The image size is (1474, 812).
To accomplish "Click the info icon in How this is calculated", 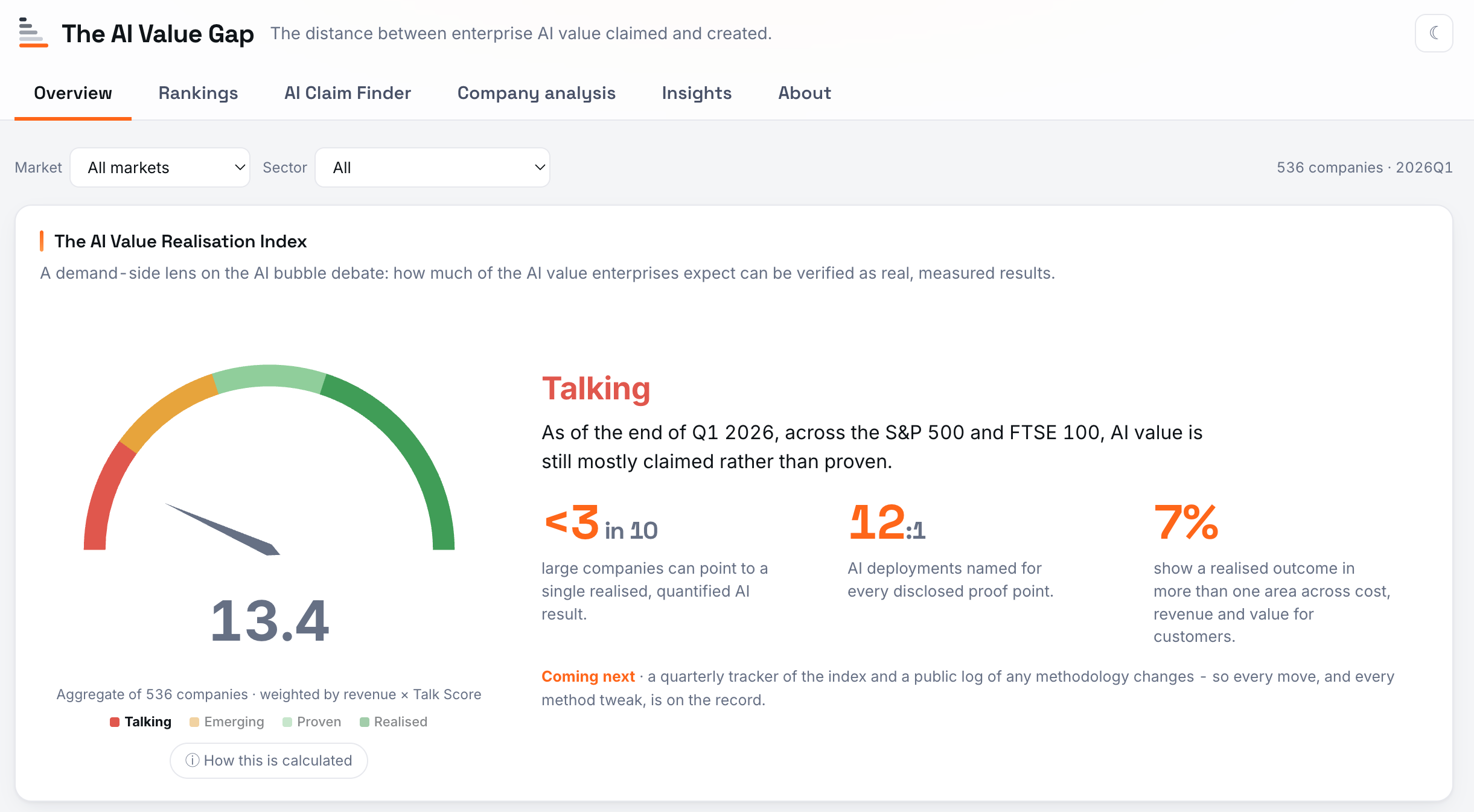I will pos(193,760).
